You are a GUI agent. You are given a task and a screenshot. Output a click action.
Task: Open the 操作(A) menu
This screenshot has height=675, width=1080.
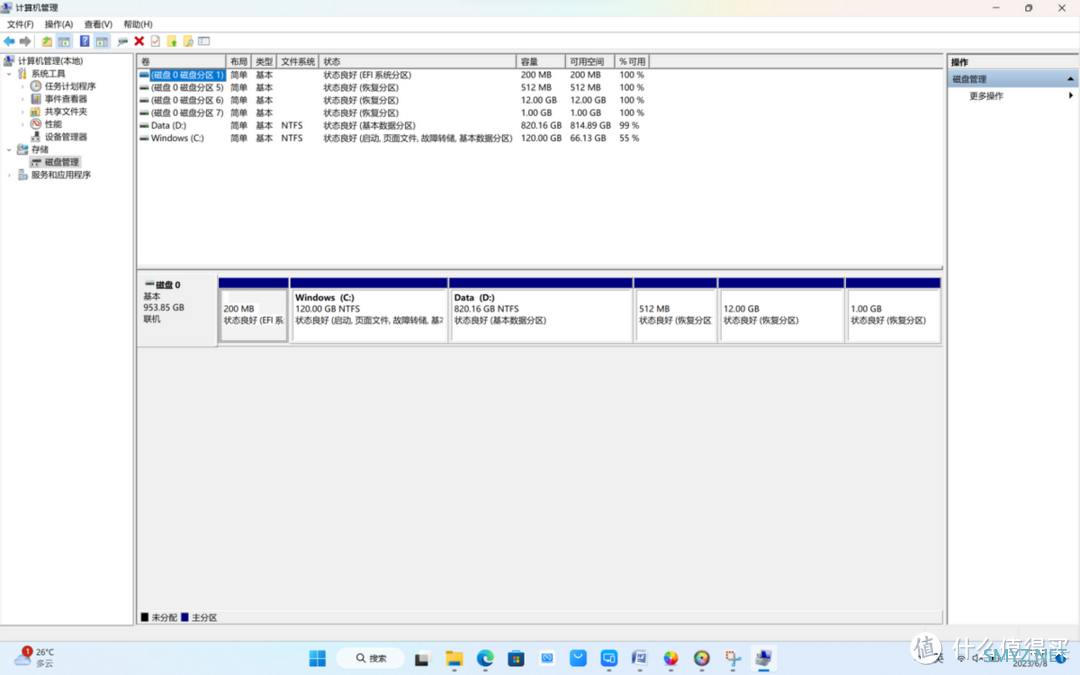[59, 24]
